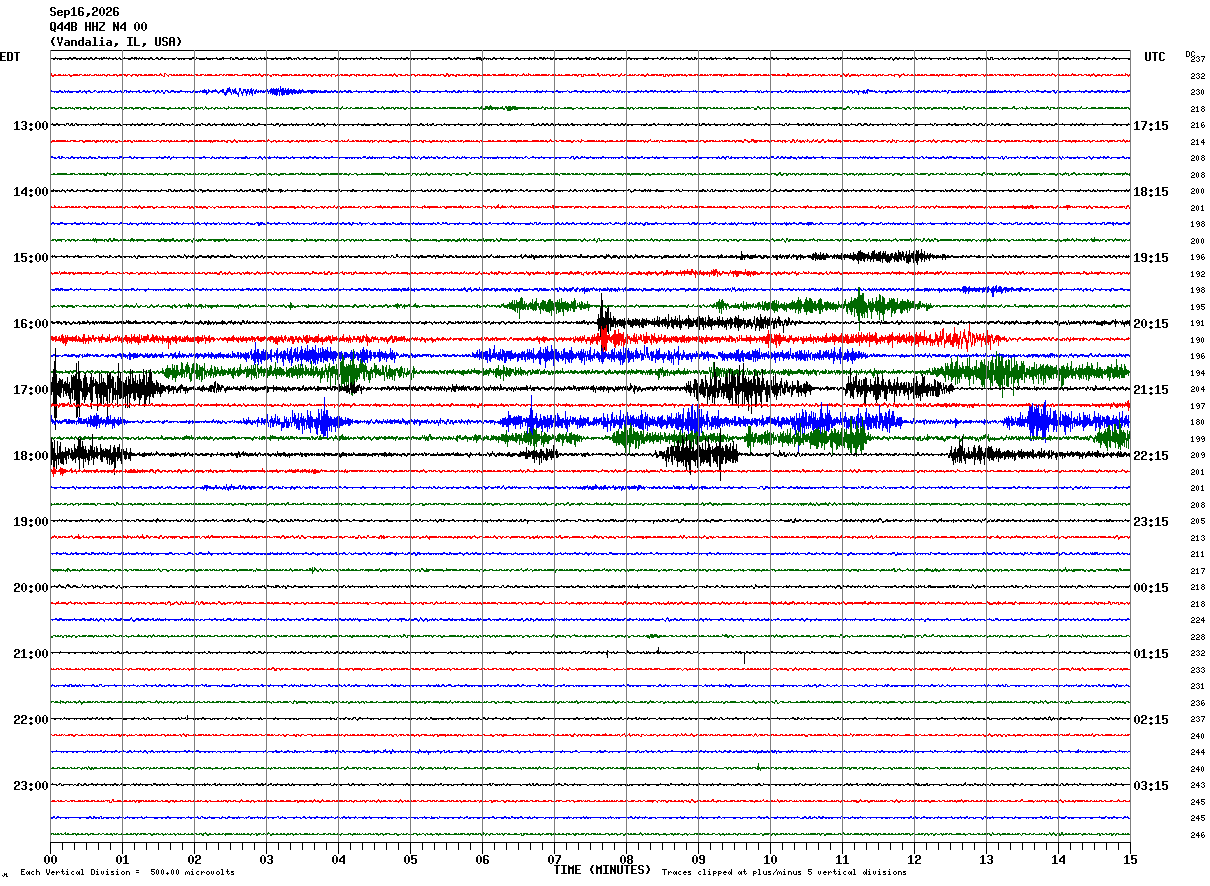Click the (Vandalia, IL, USA) location text

(x=116, y=42)
